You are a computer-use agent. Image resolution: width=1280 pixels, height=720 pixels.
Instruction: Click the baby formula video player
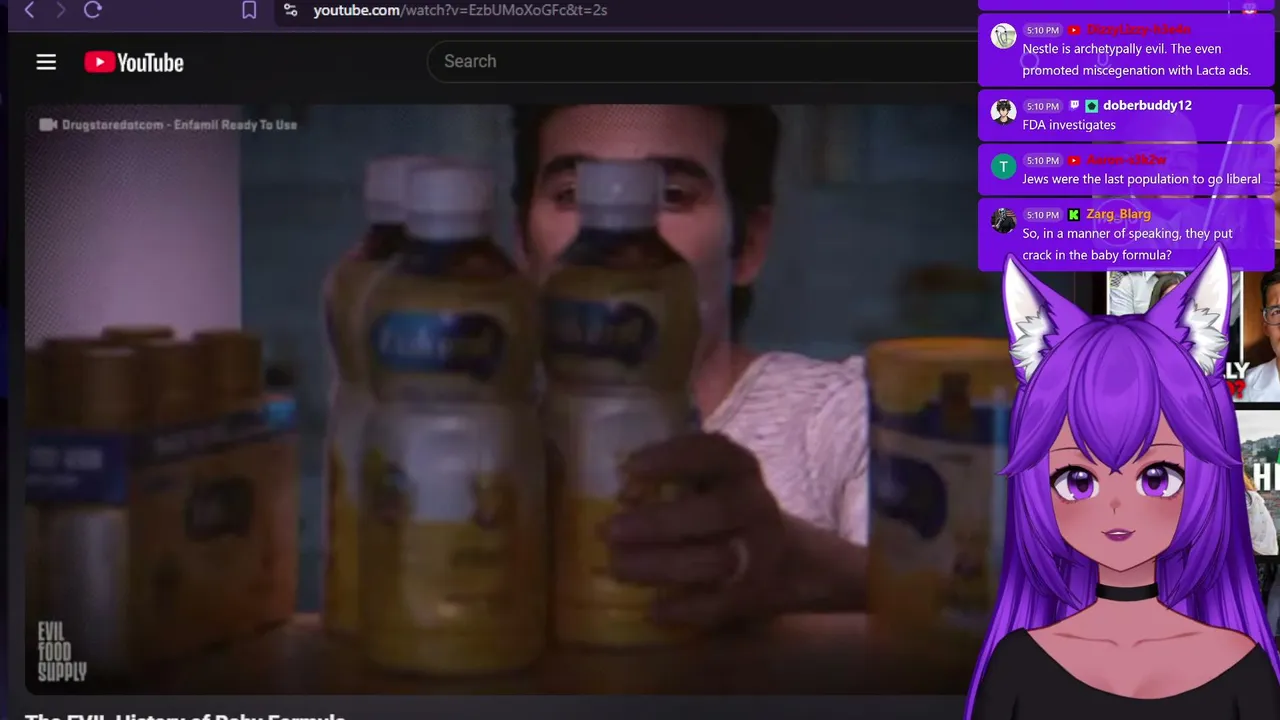click(500, 398)
